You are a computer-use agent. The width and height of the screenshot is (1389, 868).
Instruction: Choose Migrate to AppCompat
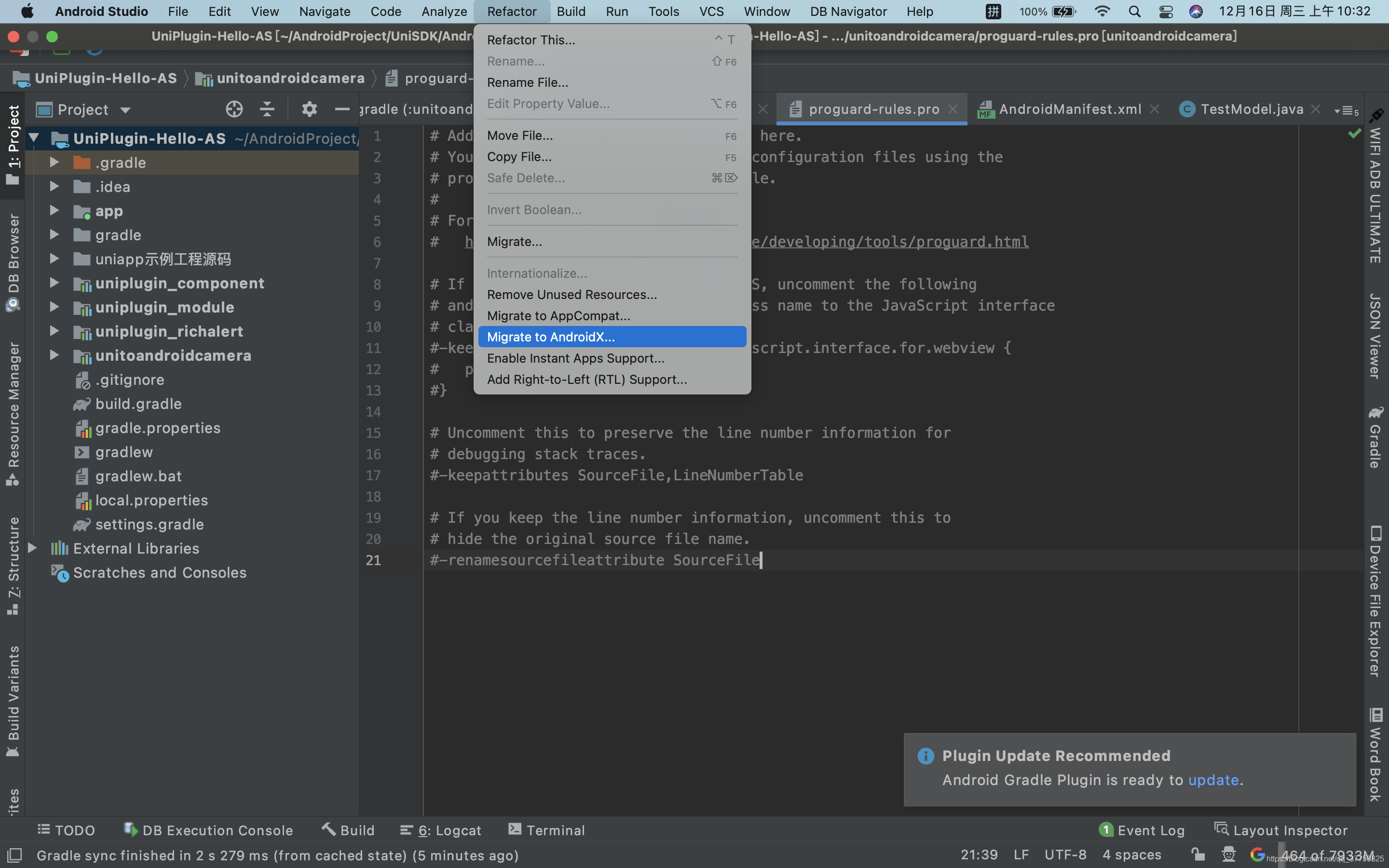tap(612, 316)
